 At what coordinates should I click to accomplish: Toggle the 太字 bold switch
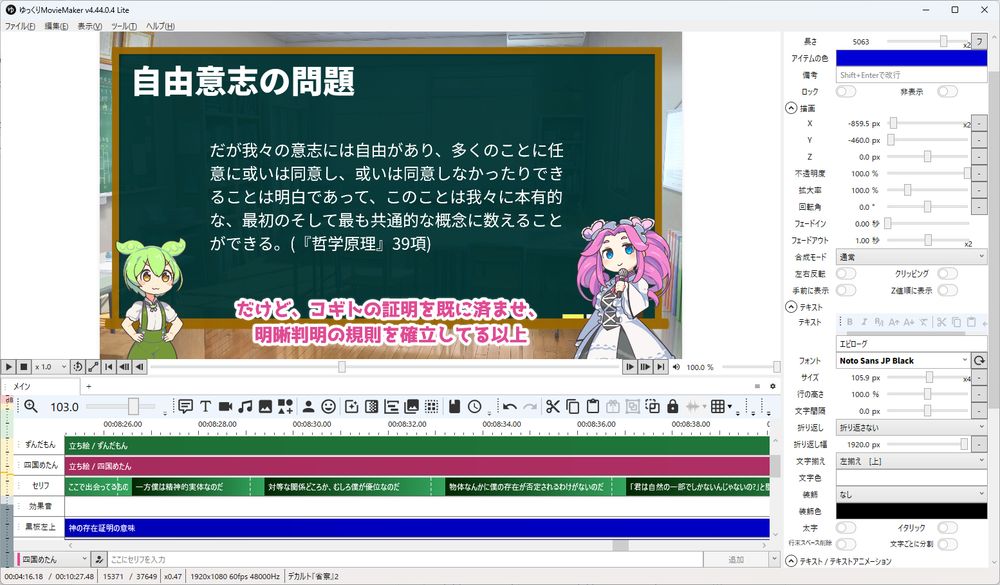(846, 528)
